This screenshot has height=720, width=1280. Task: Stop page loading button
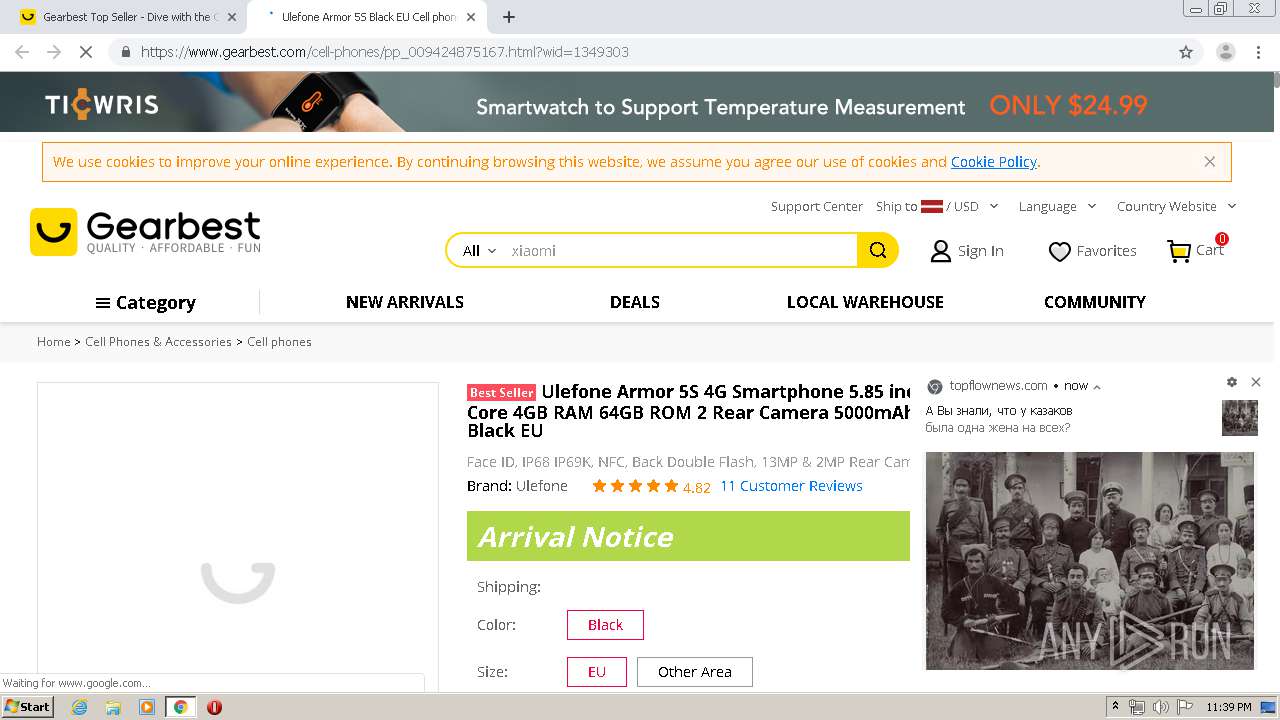pyautogui.click(x=85, y=52)
